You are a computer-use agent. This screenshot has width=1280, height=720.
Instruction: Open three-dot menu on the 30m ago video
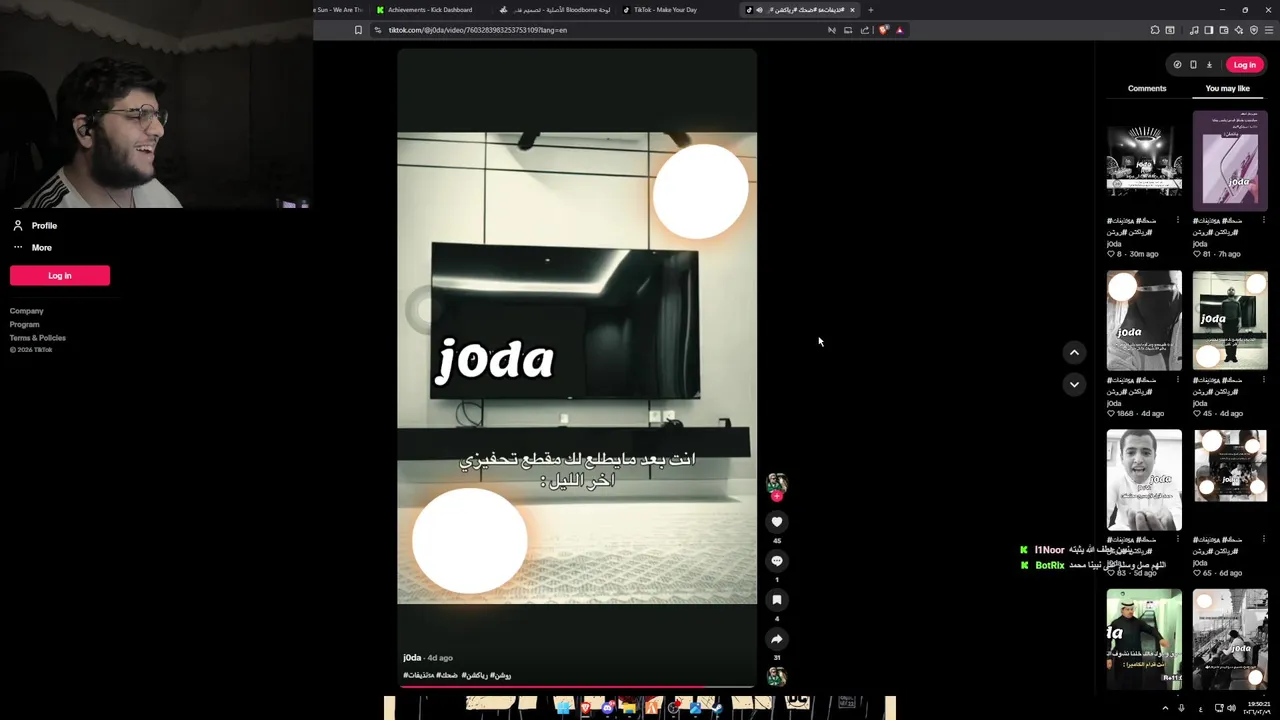1177,220
